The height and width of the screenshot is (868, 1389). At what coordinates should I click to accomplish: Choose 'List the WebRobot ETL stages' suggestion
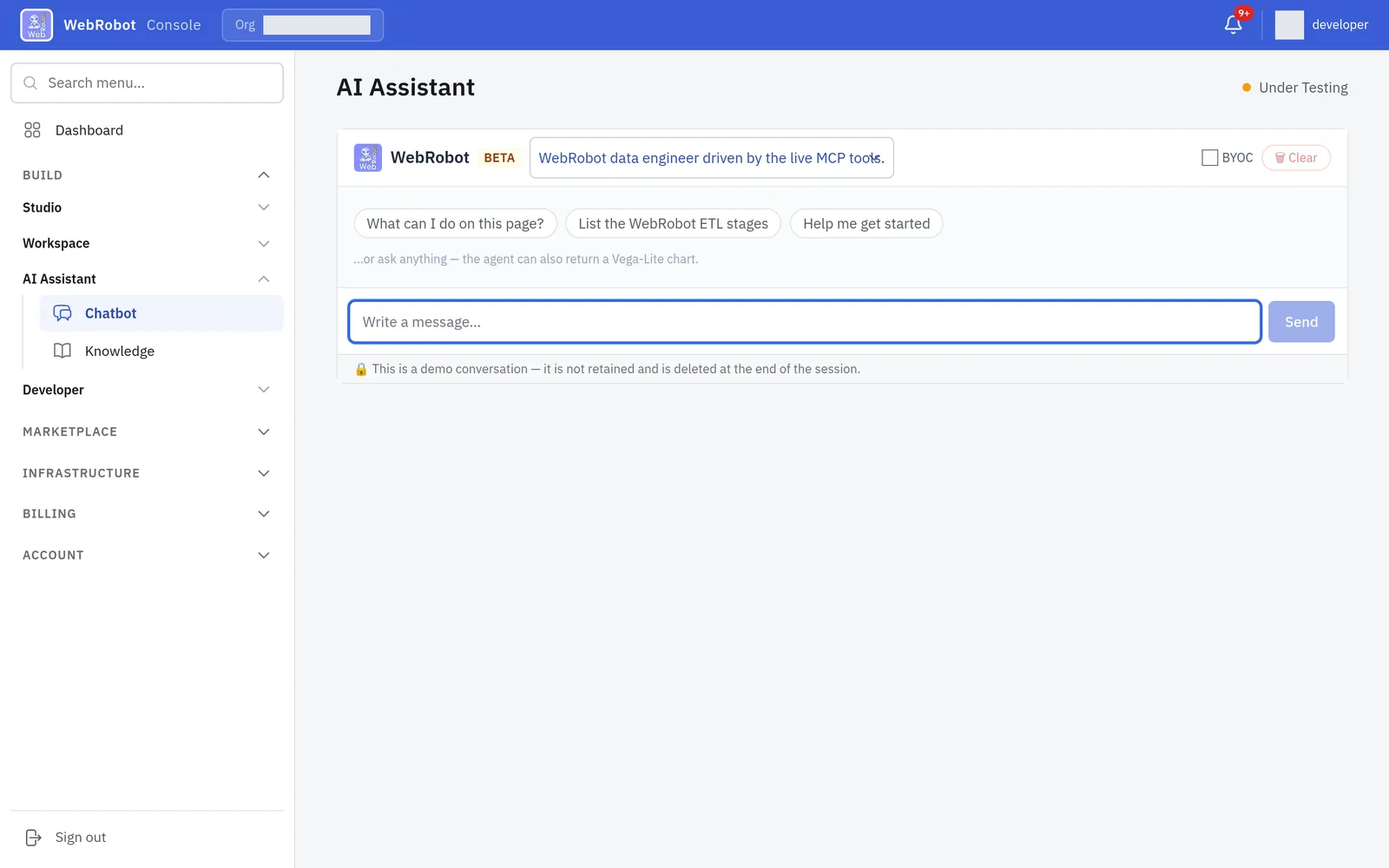point(673,224)
